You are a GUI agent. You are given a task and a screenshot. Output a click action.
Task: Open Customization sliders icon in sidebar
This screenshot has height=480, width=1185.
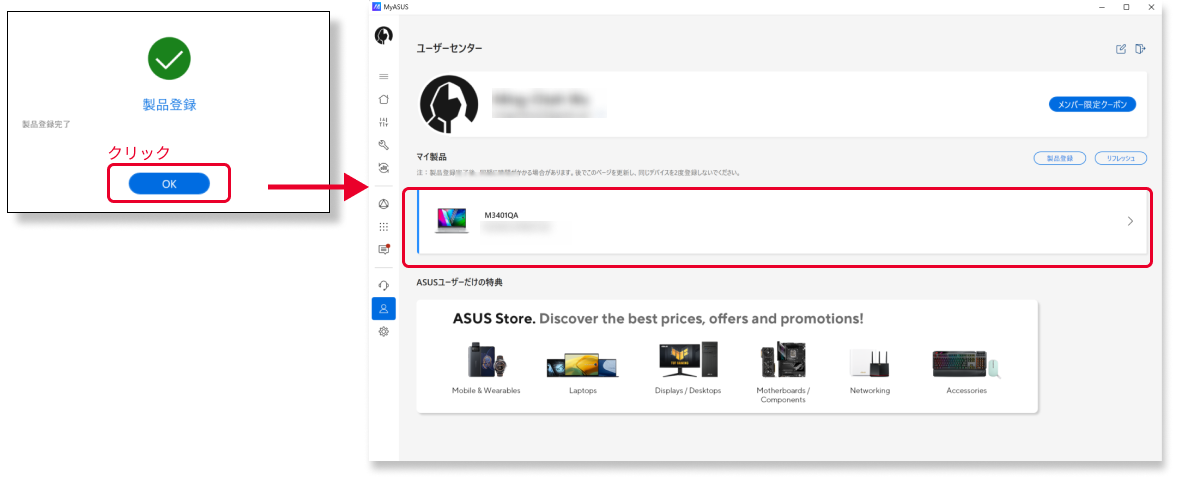[383, 122]
